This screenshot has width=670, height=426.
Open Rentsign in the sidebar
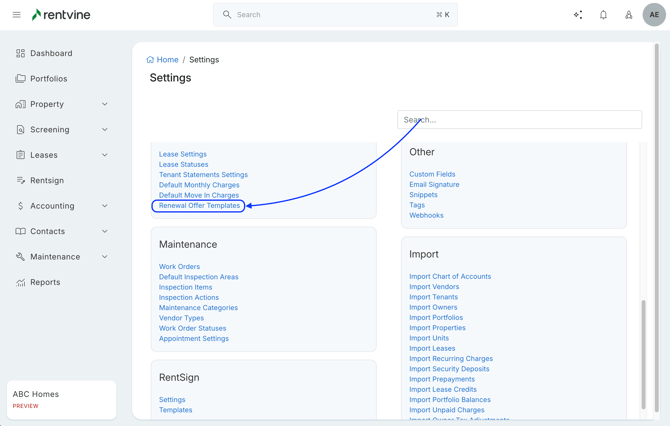(x=47, y=181)
